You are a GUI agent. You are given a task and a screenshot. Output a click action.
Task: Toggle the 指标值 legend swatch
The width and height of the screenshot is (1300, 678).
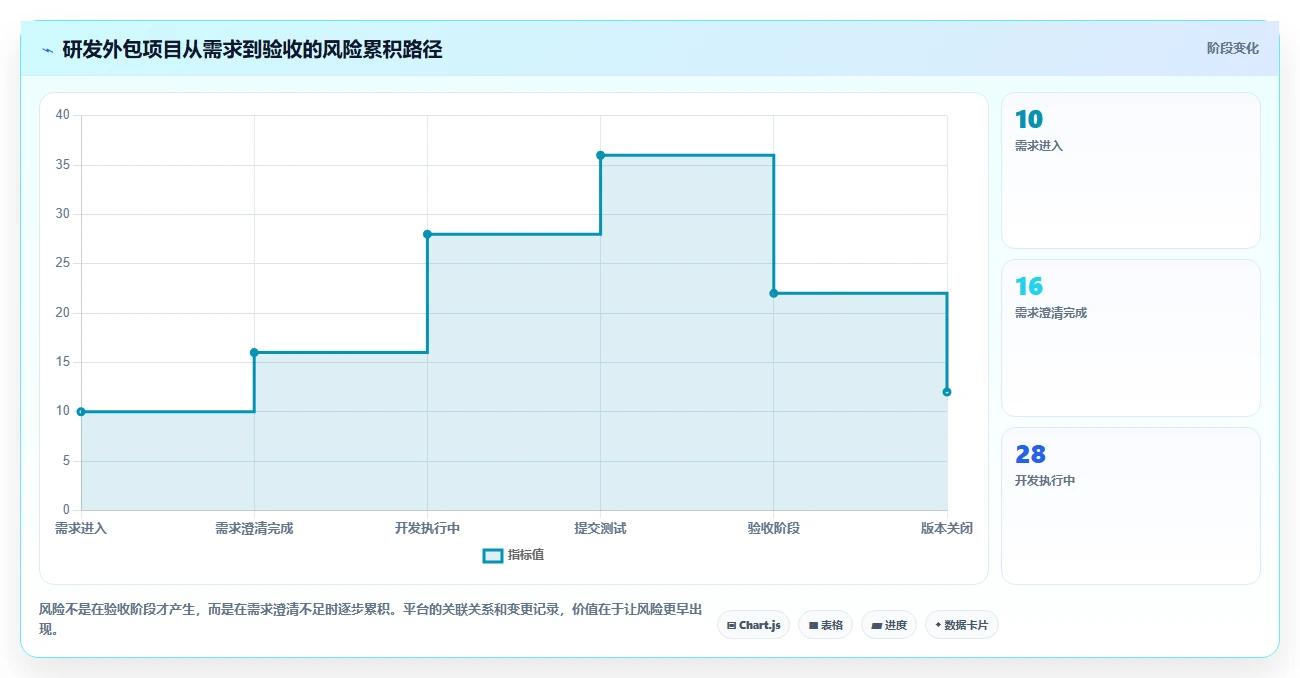coord(492,555)
